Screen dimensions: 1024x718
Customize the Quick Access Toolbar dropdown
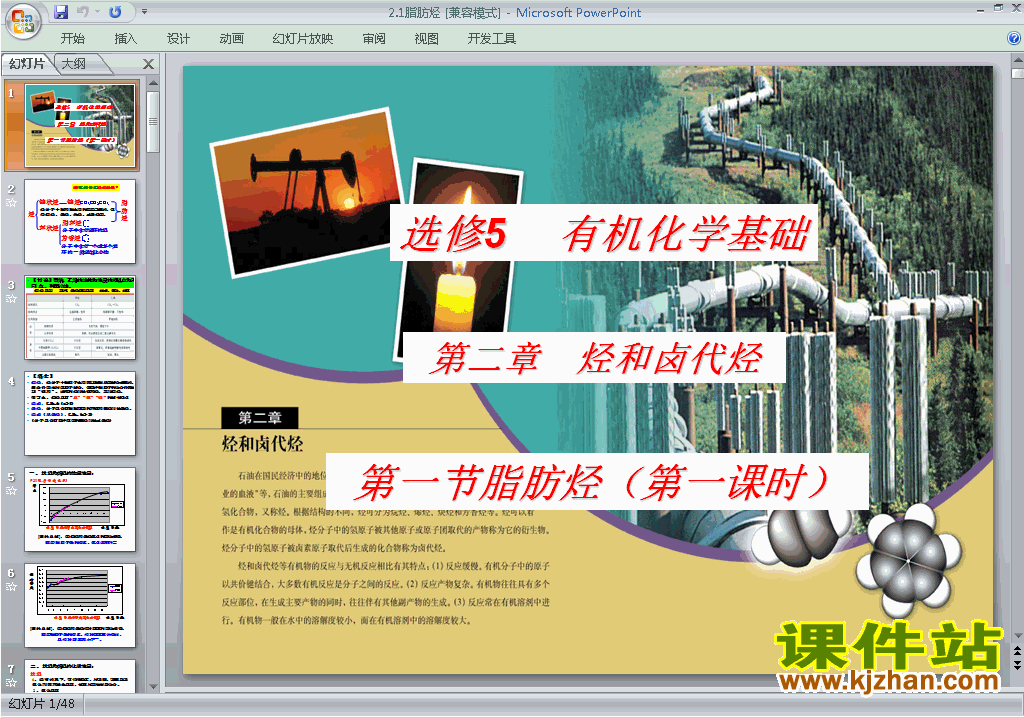pyautogui.click(x=144, y=12)
